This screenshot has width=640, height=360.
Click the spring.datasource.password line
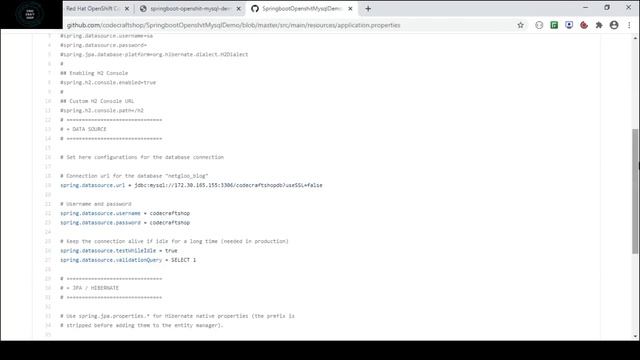125,223
